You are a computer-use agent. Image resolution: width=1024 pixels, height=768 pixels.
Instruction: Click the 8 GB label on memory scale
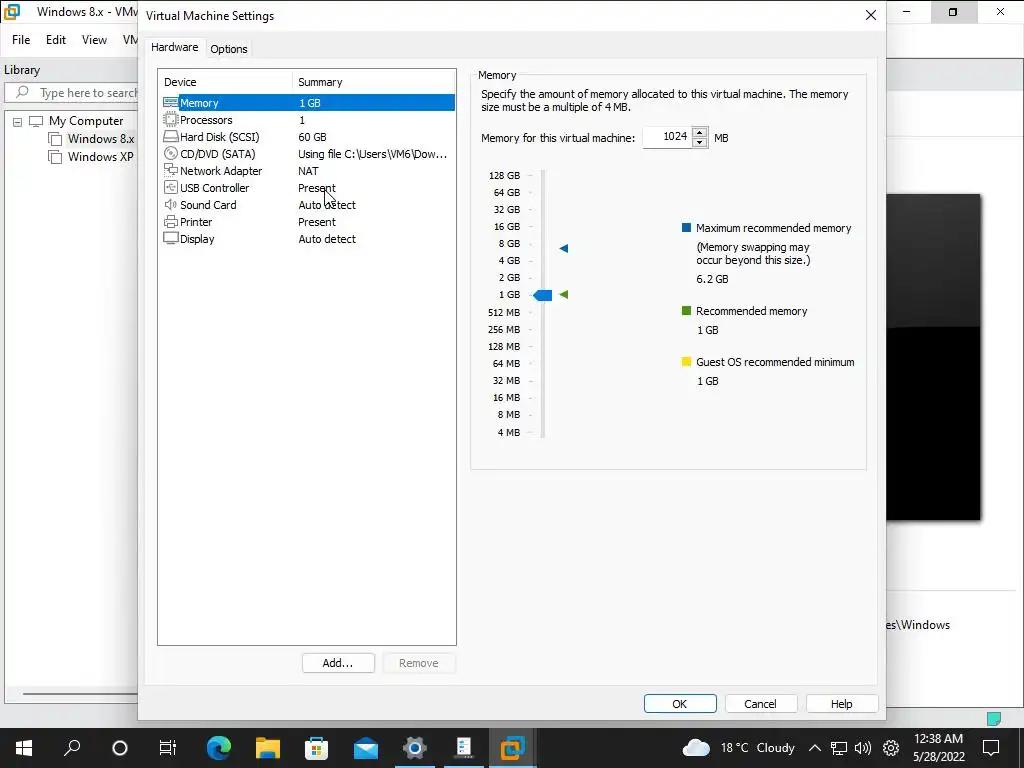[509, 244]
